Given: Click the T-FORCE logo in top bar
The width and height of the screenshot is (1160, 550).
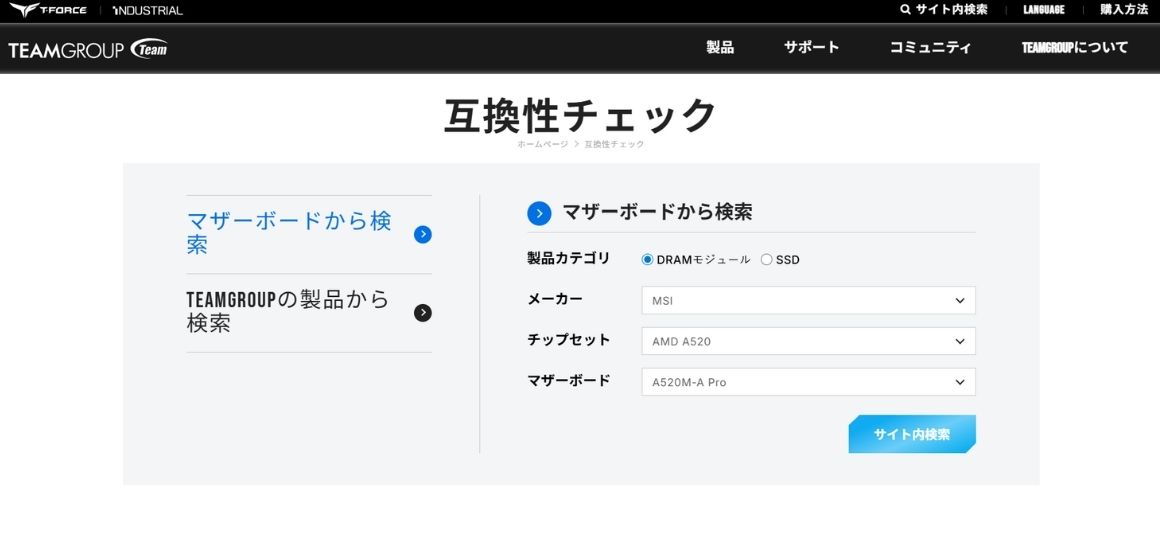Looking at the screenshot, I should pos(48,10).
